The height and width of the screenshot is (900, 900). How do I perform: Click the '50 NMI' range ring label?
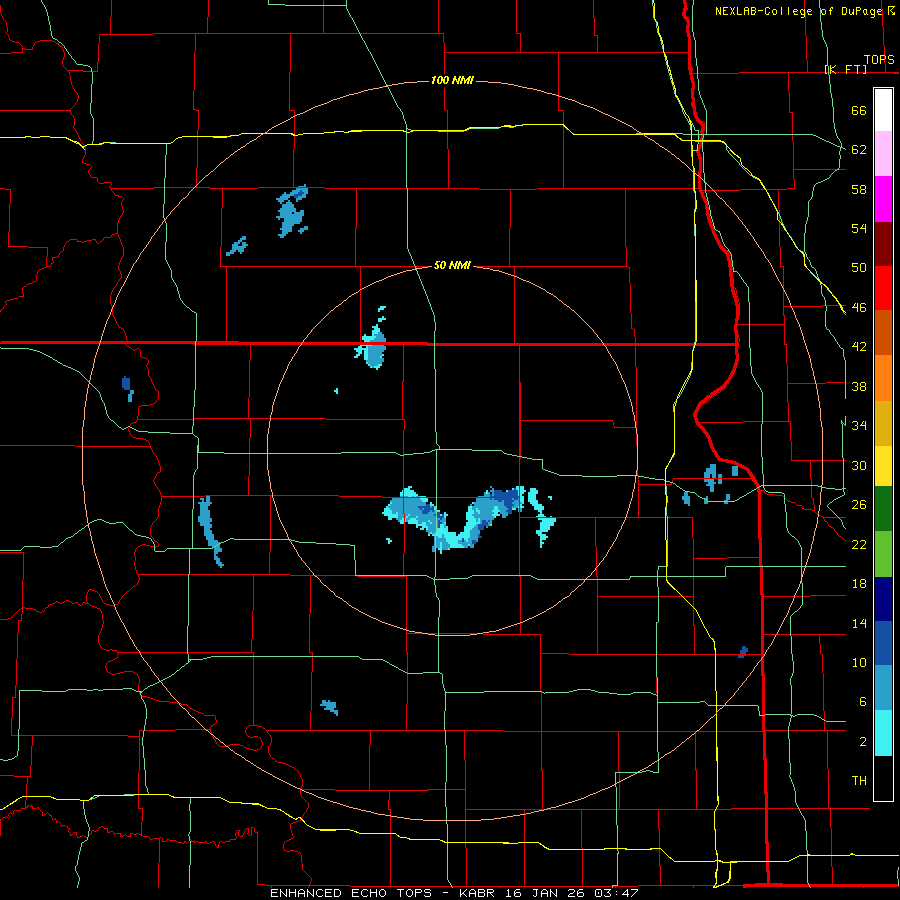click(452, 265)
